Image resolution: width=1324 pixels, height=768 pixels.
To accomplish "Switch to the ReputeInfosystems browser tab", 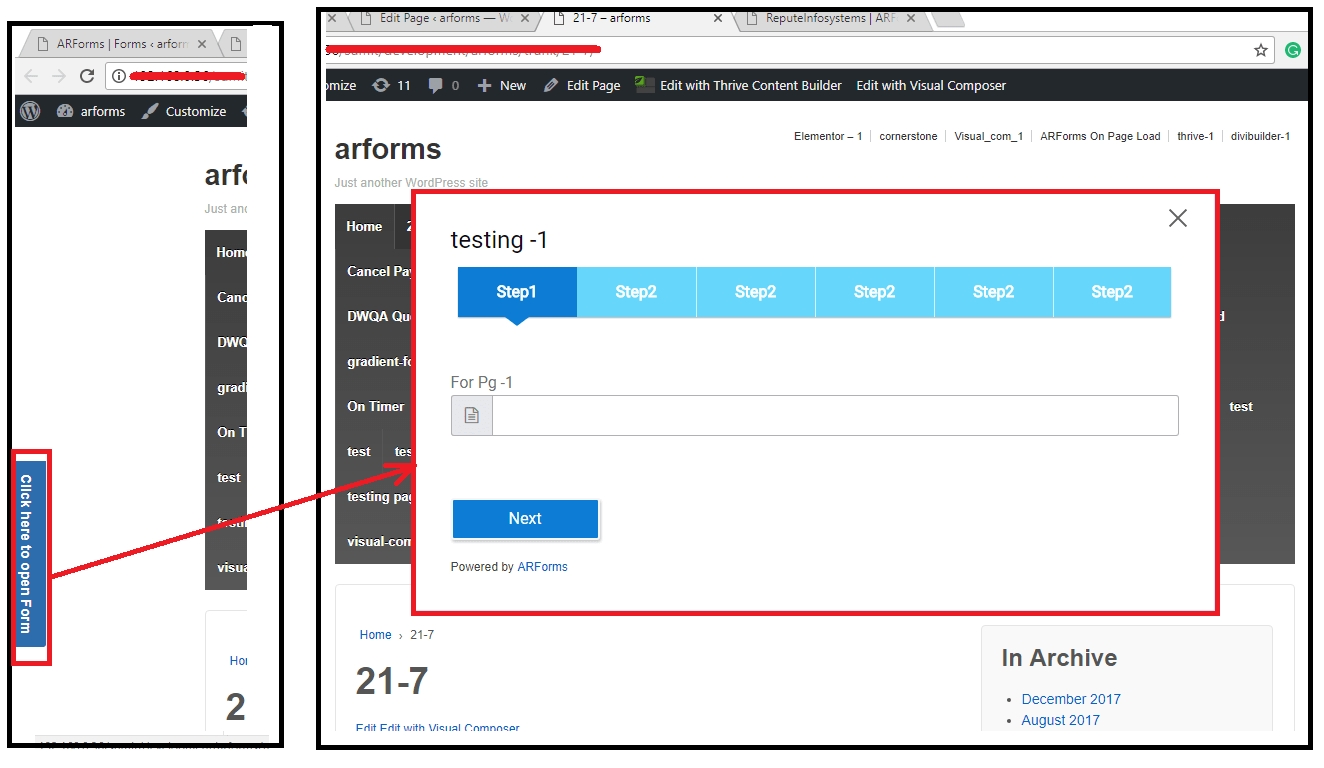I will 829,18.
